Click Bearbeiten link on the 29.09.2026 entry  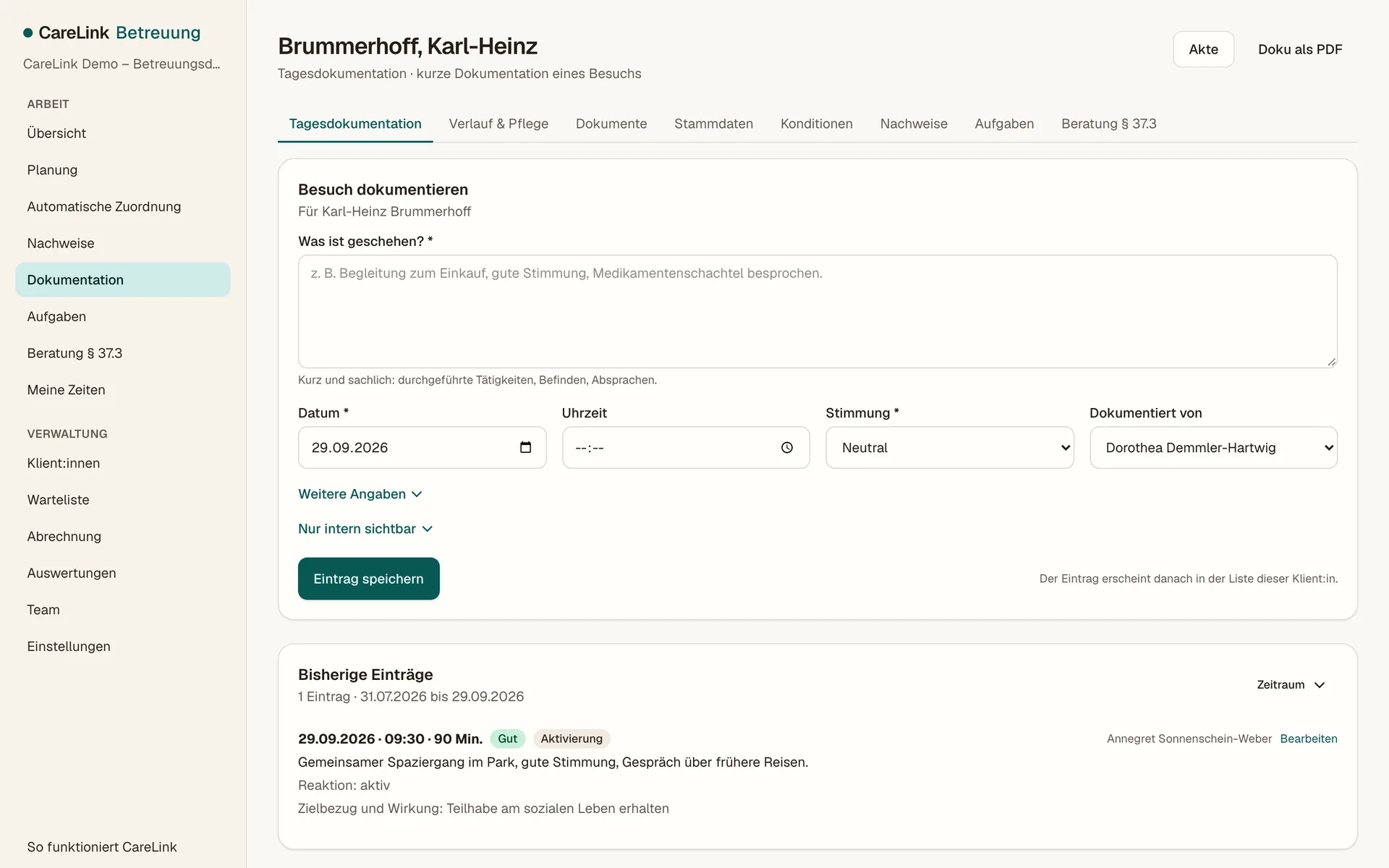pos(1308,739)
